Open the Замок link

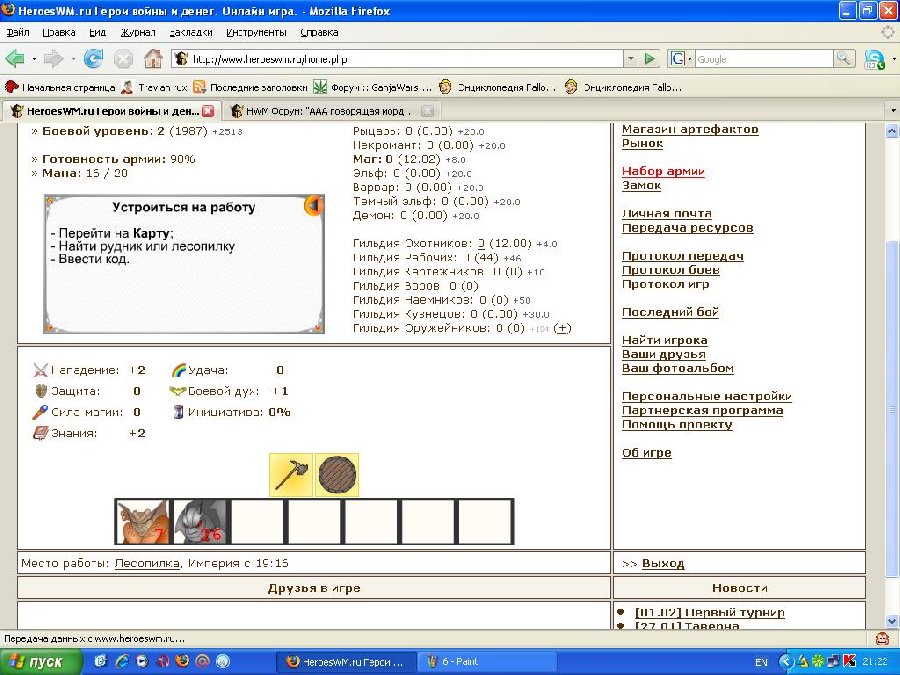(x=641, y=185)
